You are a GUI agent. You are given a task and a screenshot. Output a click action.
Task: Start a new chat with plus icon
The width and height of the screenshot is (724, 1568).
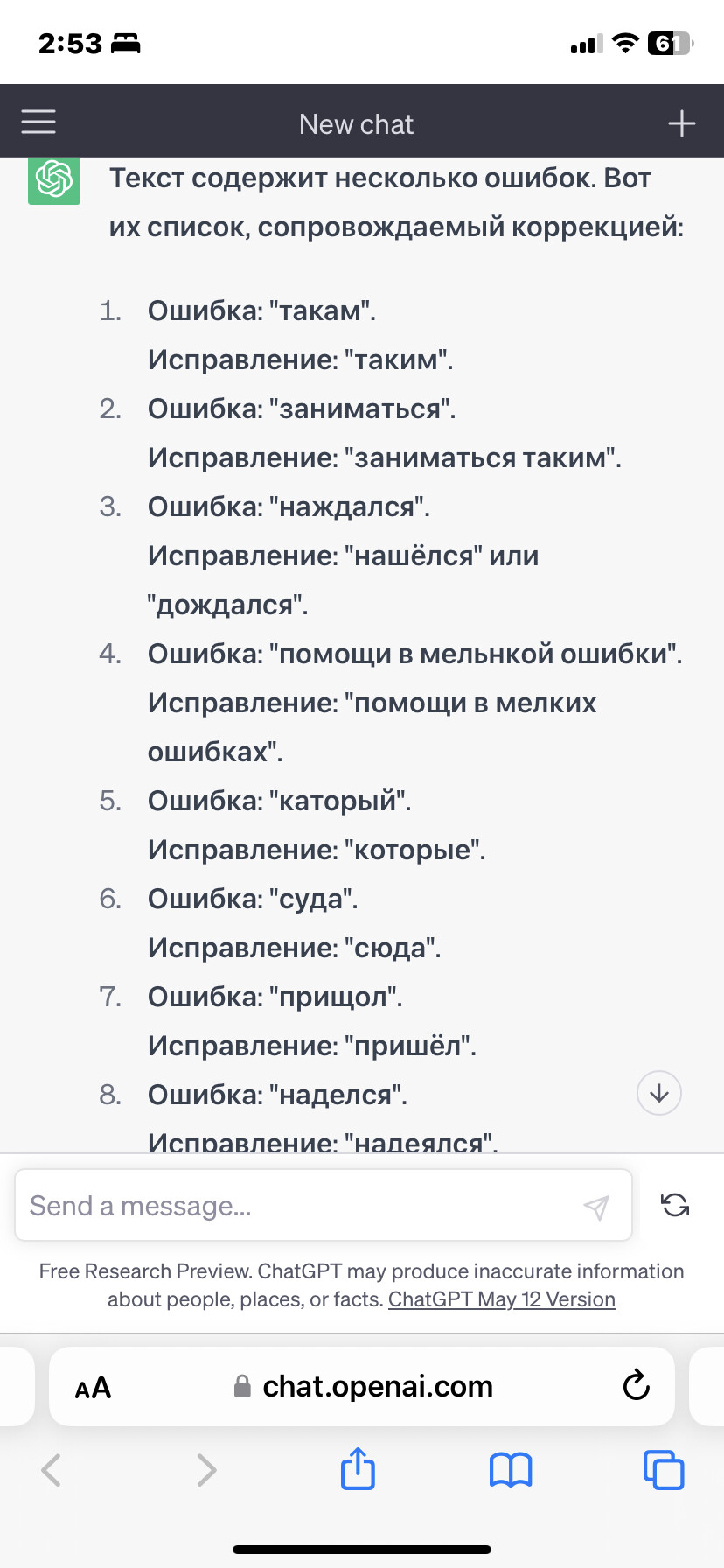pos(682,123)
